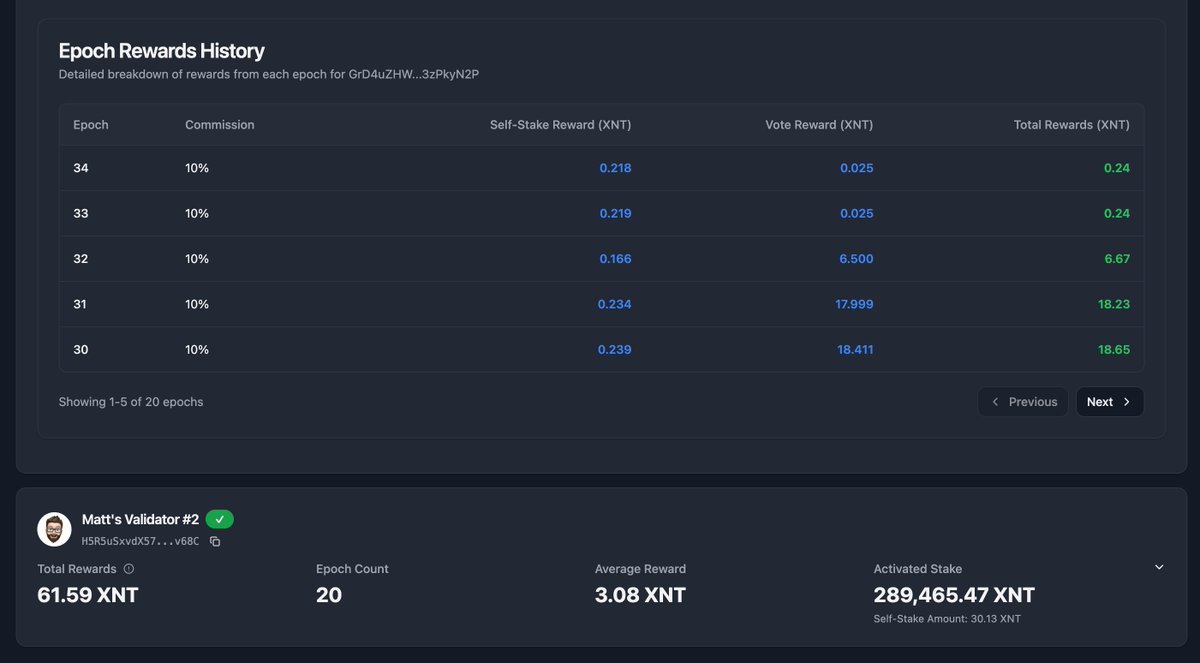Open Matt's Validator #2 avatar image
This screenshot has width=1200, height=663.
54,530
